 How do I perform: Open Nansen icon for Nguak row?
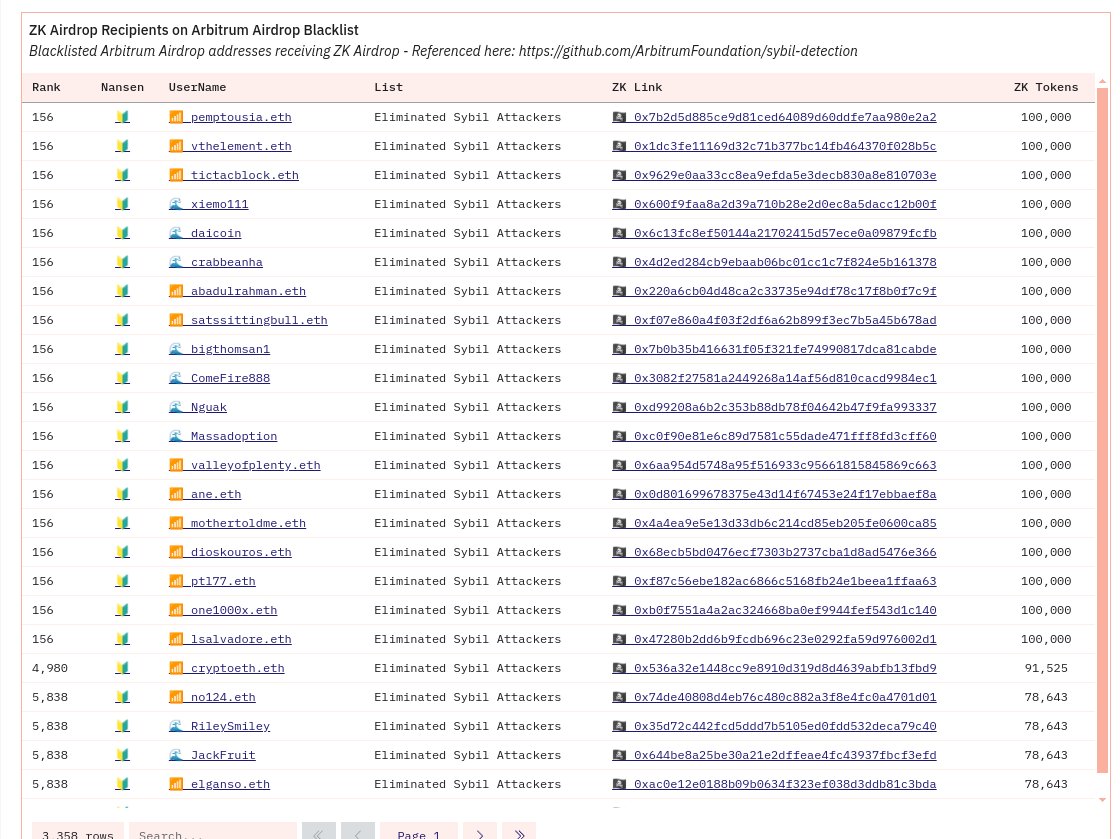(x=123, y=407)
